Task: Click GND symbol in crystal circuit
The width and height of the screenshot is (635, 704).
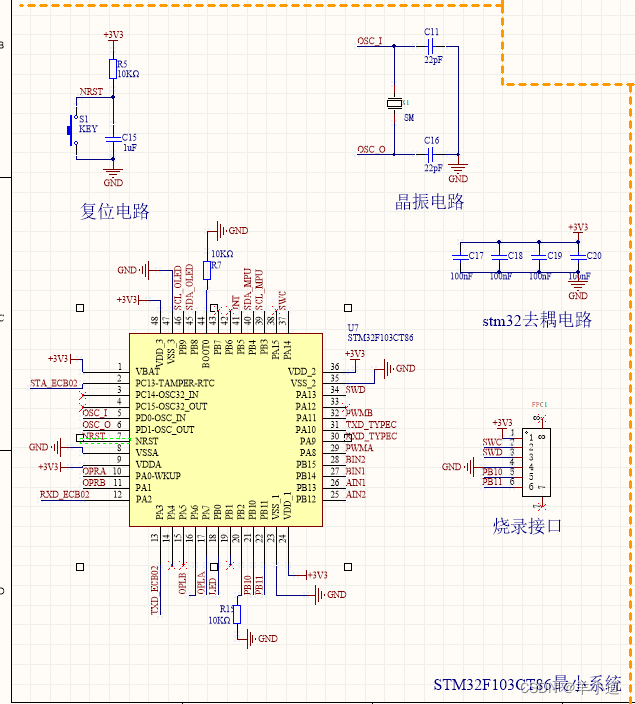Action: [458, 172]
